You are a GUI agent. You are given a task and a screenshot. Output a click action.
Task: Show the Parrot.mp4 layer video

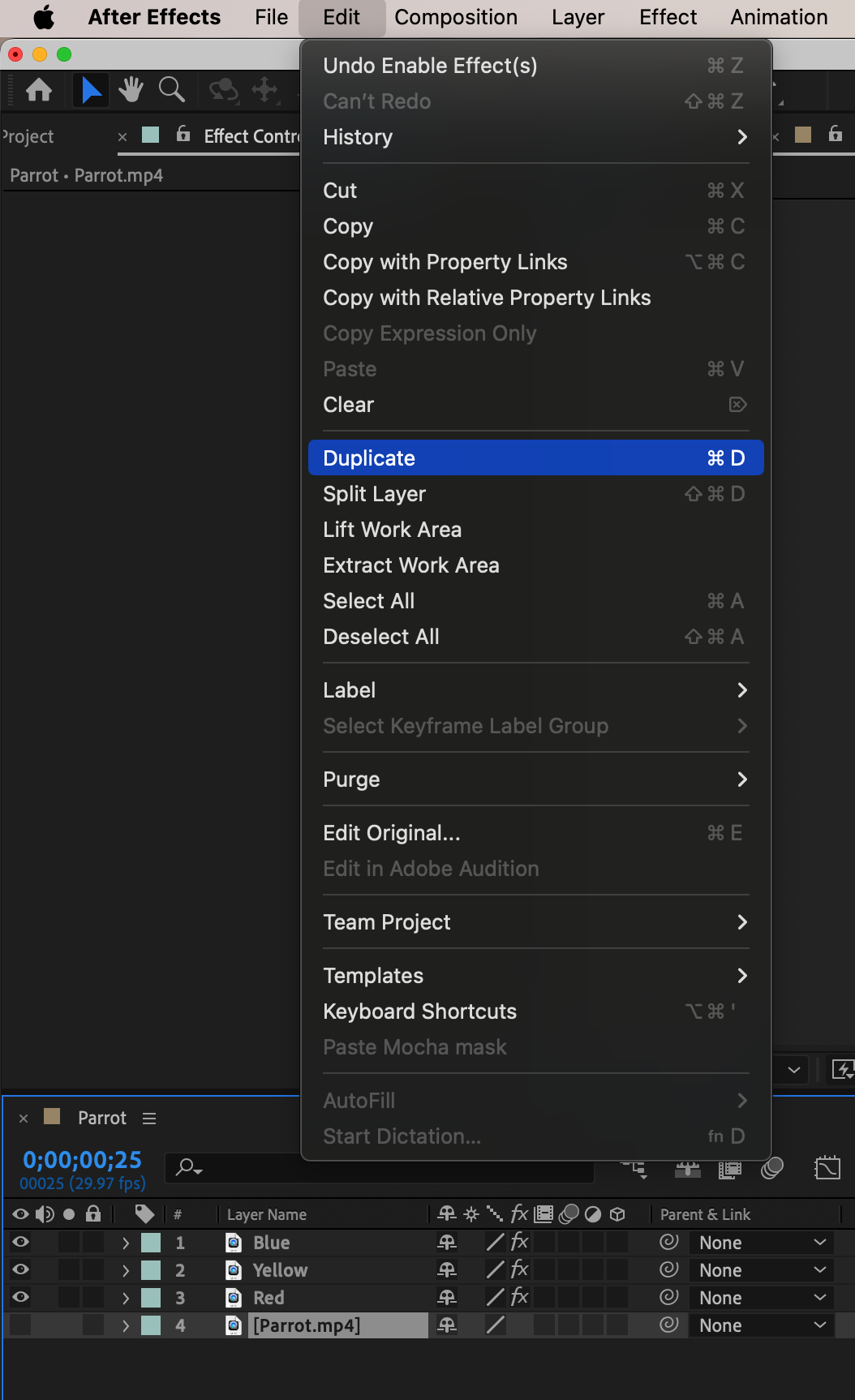tap(20, 1325)
